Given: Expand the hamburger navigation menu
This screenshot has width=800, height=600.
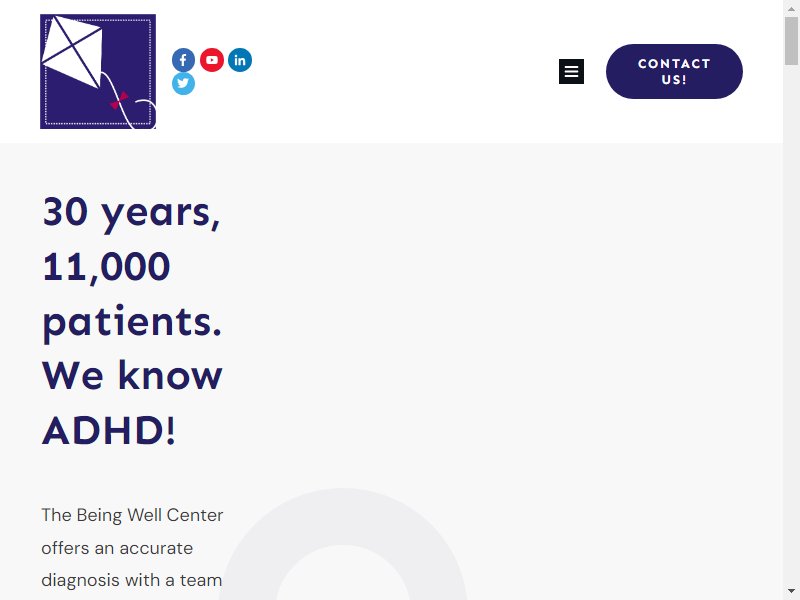Looking at the screenshot, I should pyautogui.click(x=571, y=71).
